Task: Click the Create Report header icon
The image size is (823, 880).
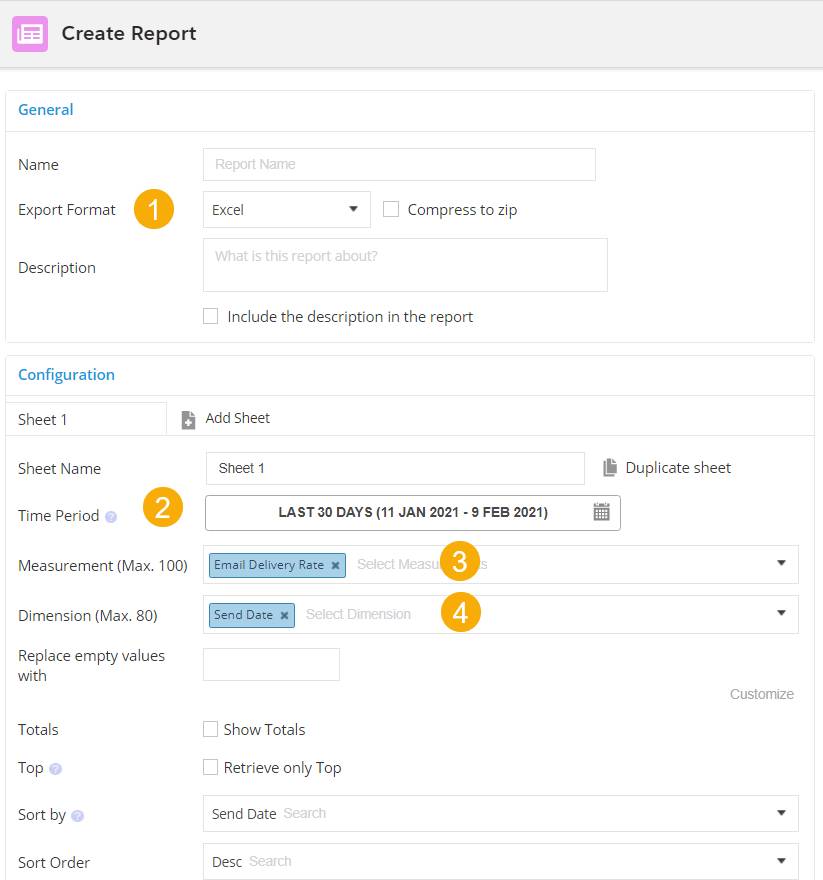Action: [x=30, y=33]
